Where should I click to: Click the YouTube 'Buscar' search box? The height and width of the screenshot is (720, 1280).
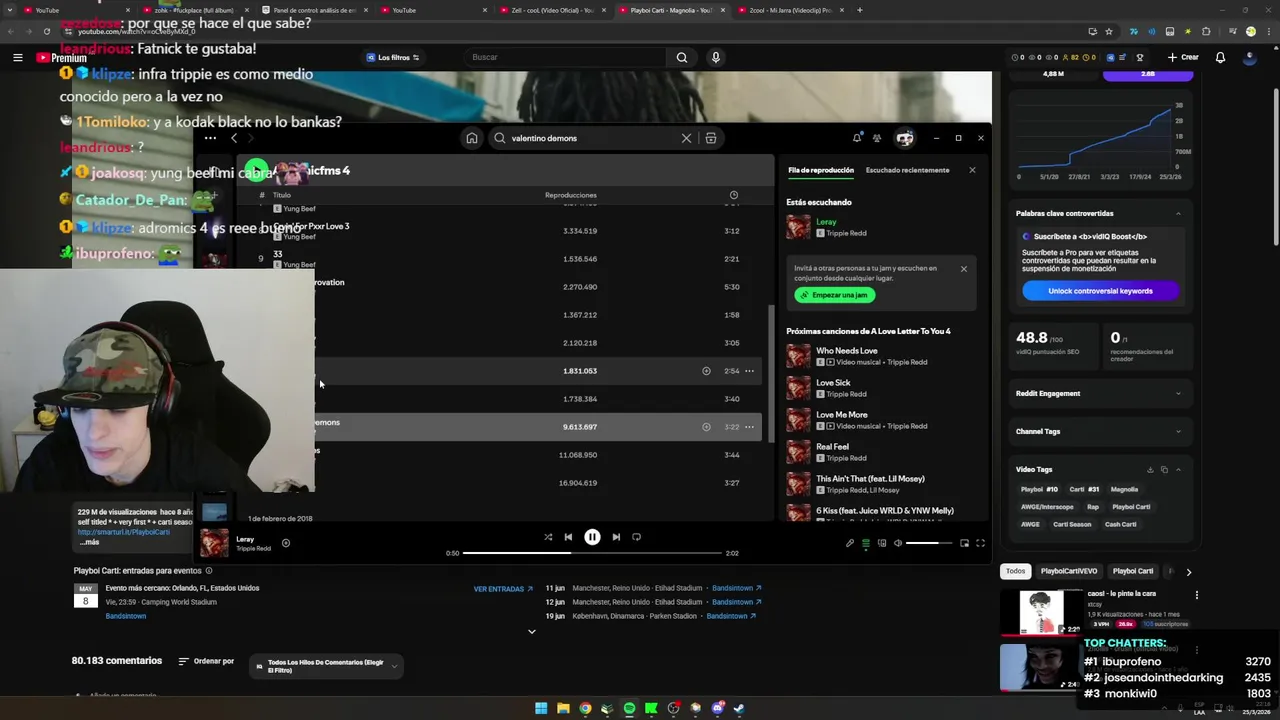[565, 57]
